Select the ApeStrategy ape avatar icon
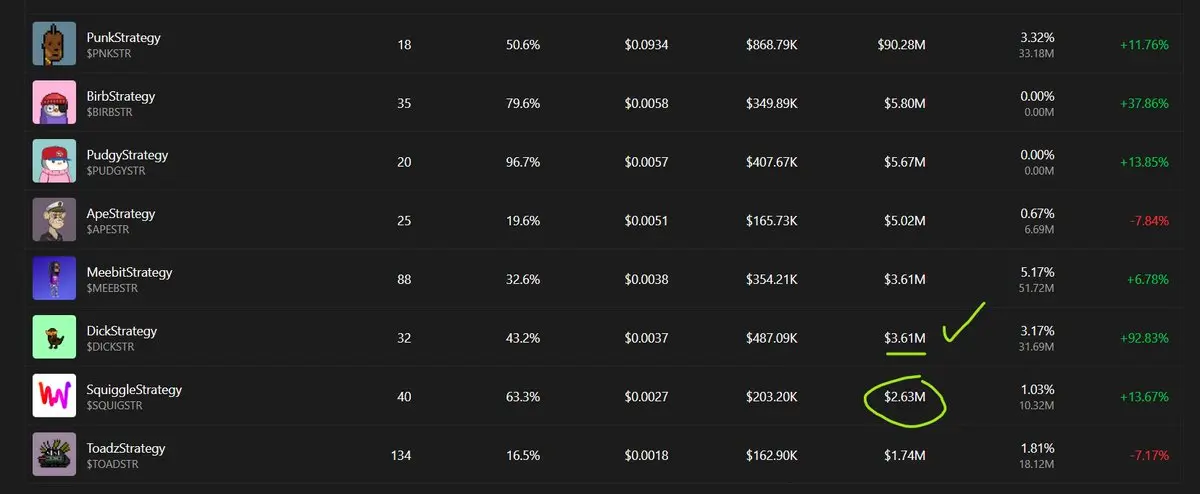This screenshot has width=1200, height=494. (x=54, y=219)
